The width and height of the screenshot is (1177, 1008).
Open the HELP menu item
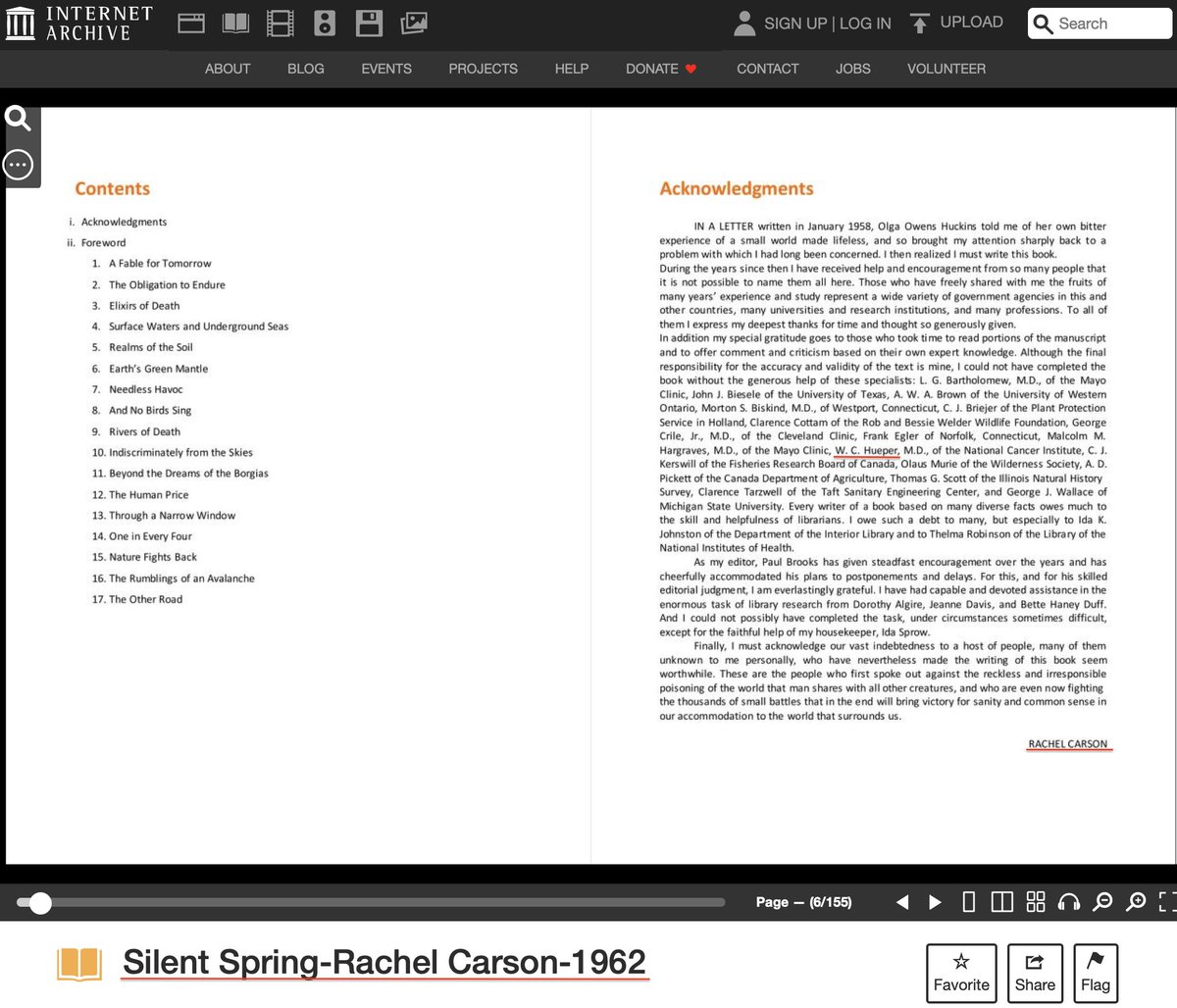click(x=572, y=69)
